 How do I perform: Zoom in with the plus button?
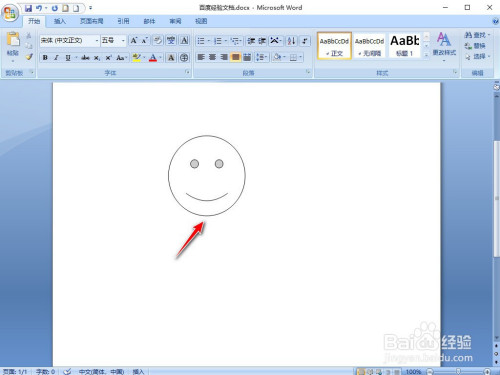pyautogui.click(x=487, y=371)
